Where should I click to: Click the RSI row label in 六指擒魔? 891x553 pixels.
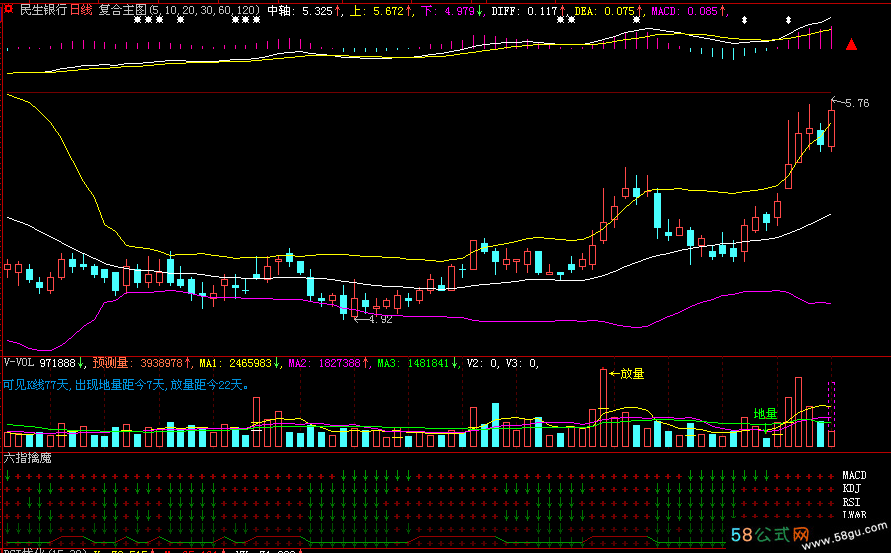click(851, 502)
